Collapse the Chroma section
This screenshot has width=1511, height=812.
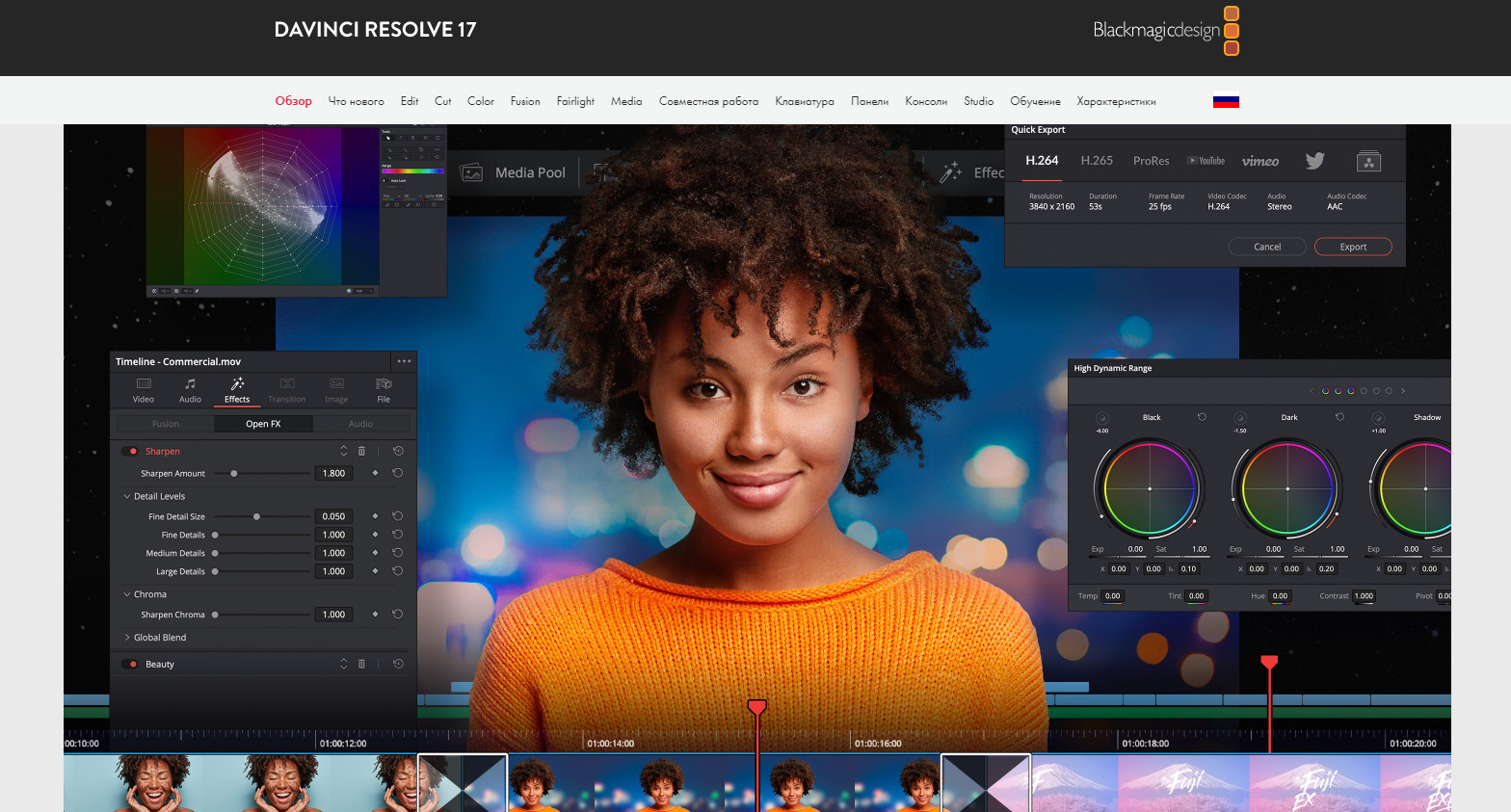tap(126, 594)
